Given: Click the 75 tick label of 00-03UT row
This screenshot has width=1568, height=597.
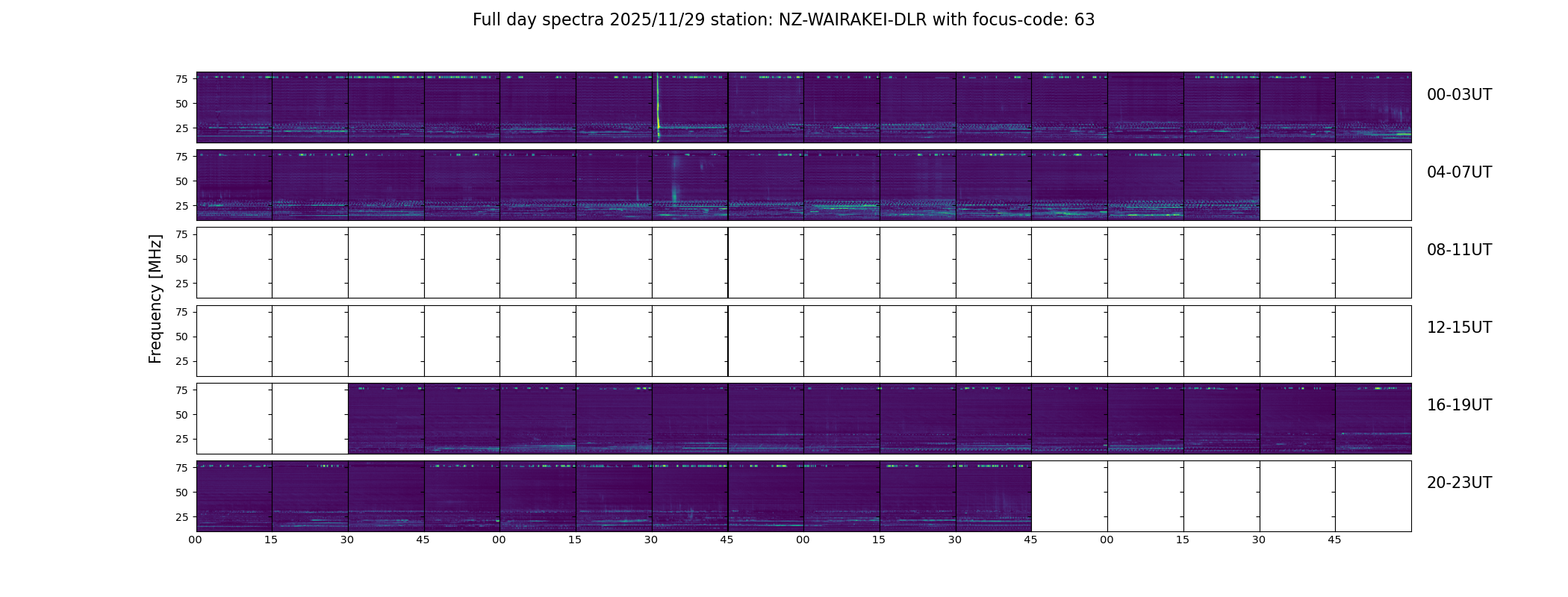Looking at the screenshot, I should coord(181,79).
